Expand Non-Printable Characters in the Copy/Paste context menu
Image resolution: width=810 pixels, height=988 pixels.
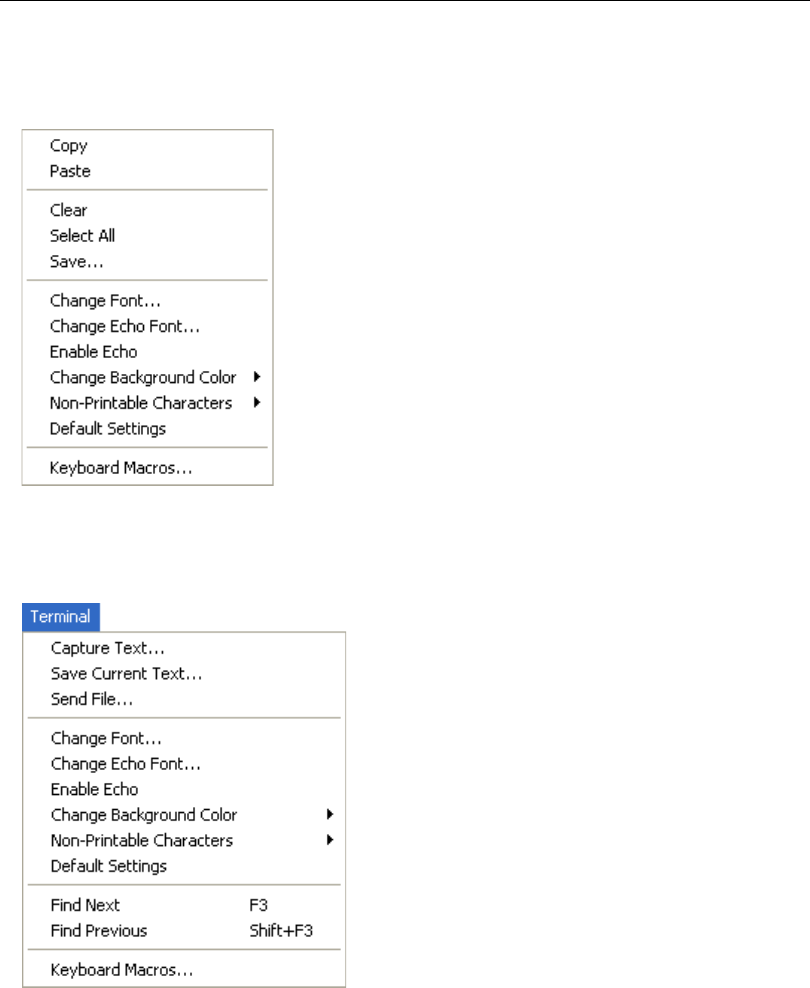[x=141, y=403]
